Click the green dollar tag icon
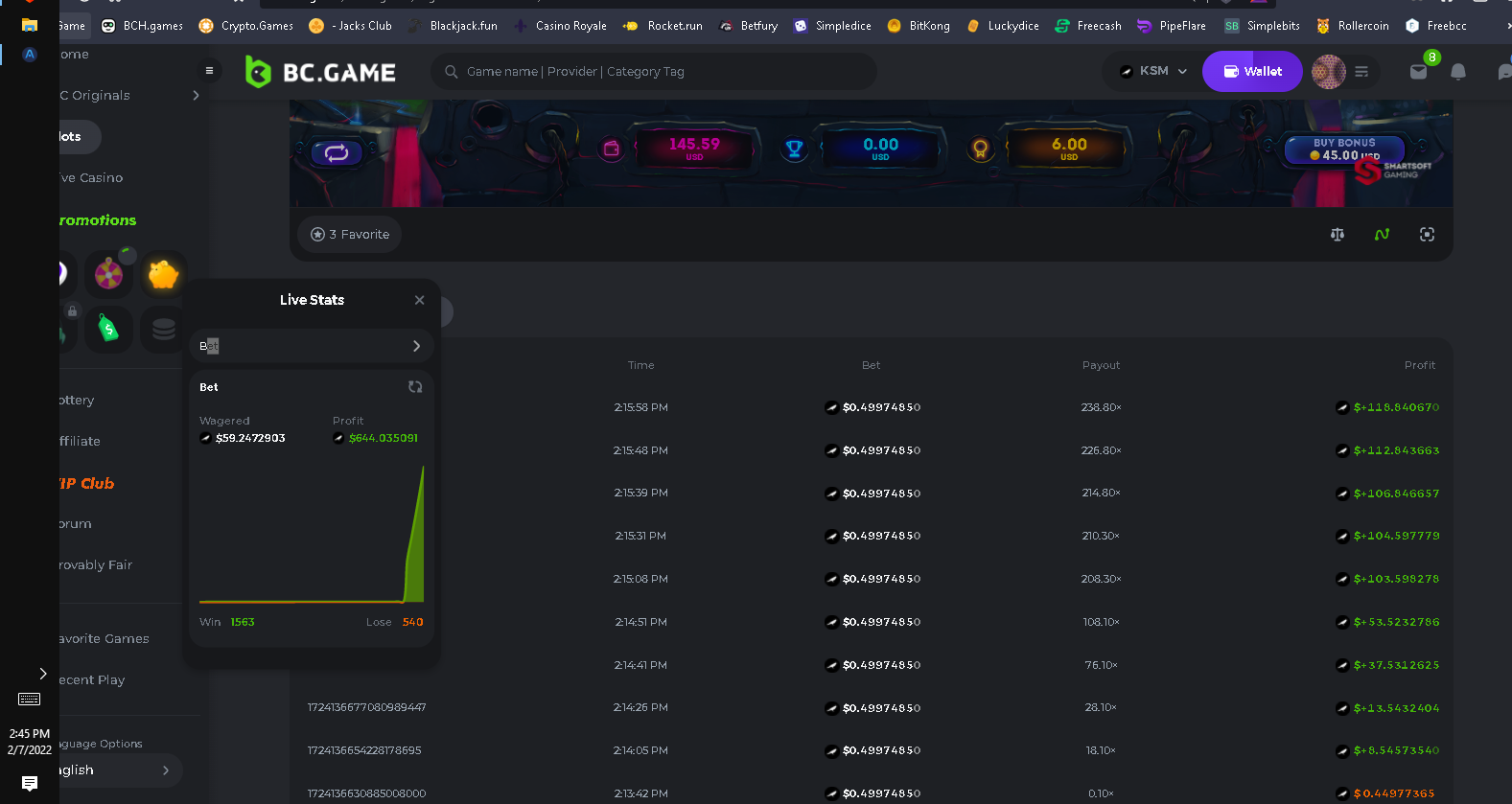This screenshot has width=1512, height=804. (x=108, y=330)
